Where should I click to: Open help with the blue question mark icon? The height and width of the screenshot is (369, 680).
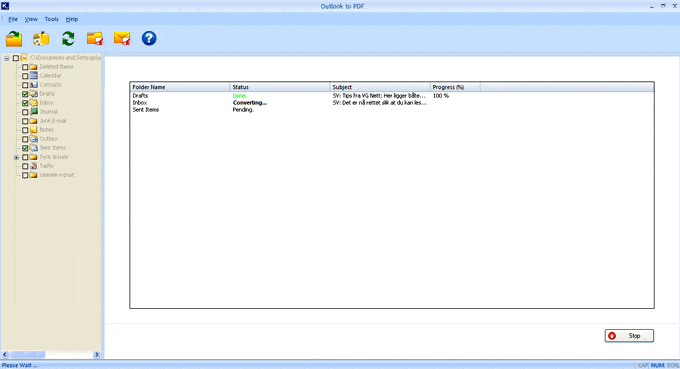pyautogui.click(x=149, y=39)
